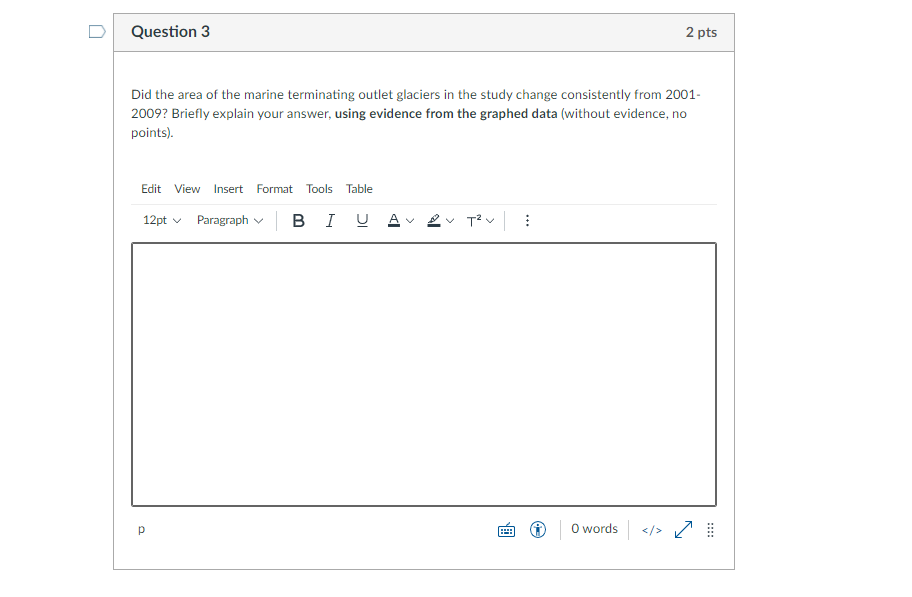Expand the editor to fullscreen

click(x=683, y=530)
